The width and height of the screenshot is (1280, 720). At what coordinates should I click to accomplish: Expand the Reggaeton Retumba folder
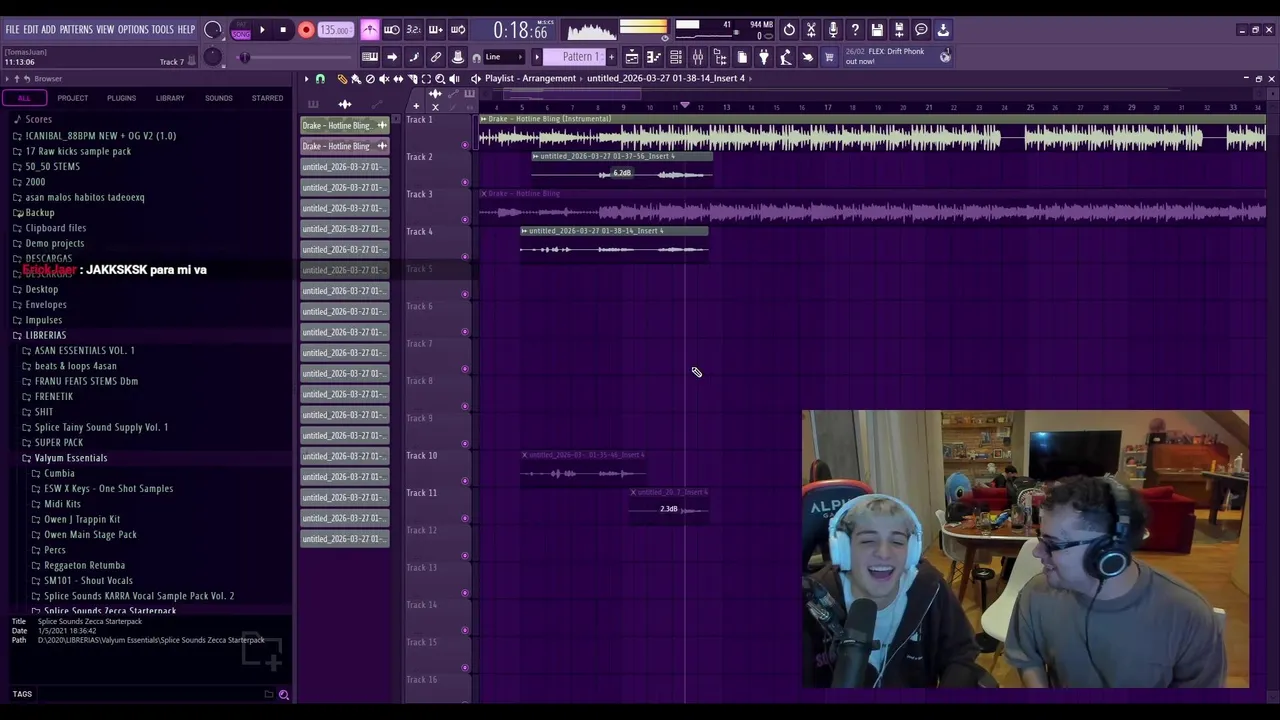coord(84,565)
